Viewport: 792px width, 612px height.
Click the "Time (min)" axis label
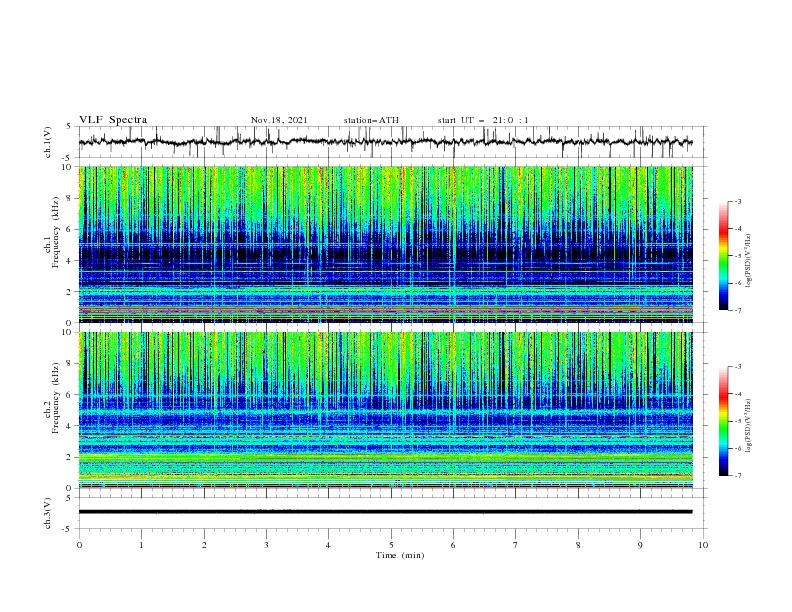tap(400, 555)
